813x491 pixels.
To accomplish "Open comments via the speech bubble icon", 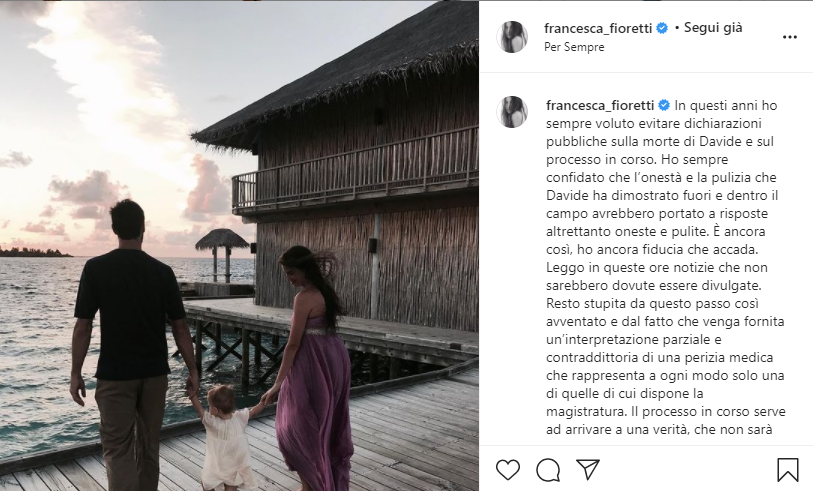I will pos(548,469).
